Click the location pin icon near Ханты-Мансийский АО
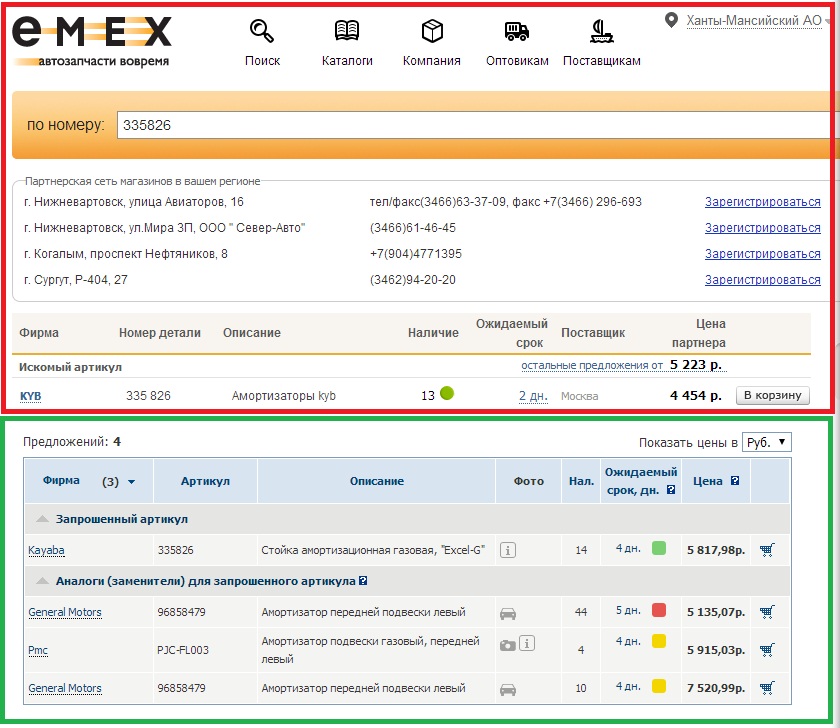The image size is (840, 728). 671,20
